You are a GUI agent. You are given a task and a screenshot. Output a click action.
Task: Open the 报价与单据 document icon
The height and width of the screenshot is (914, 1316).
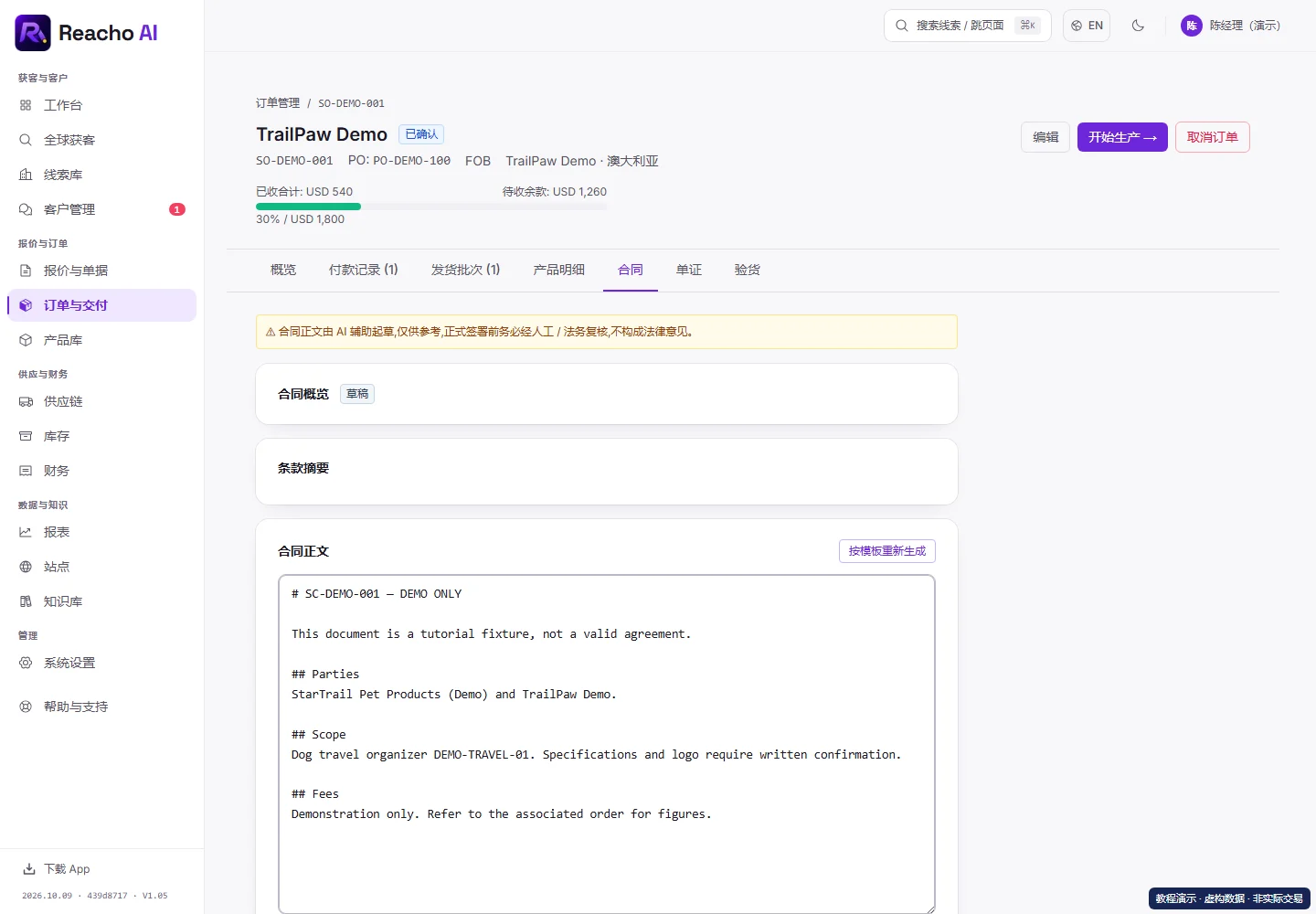point(26,271)
